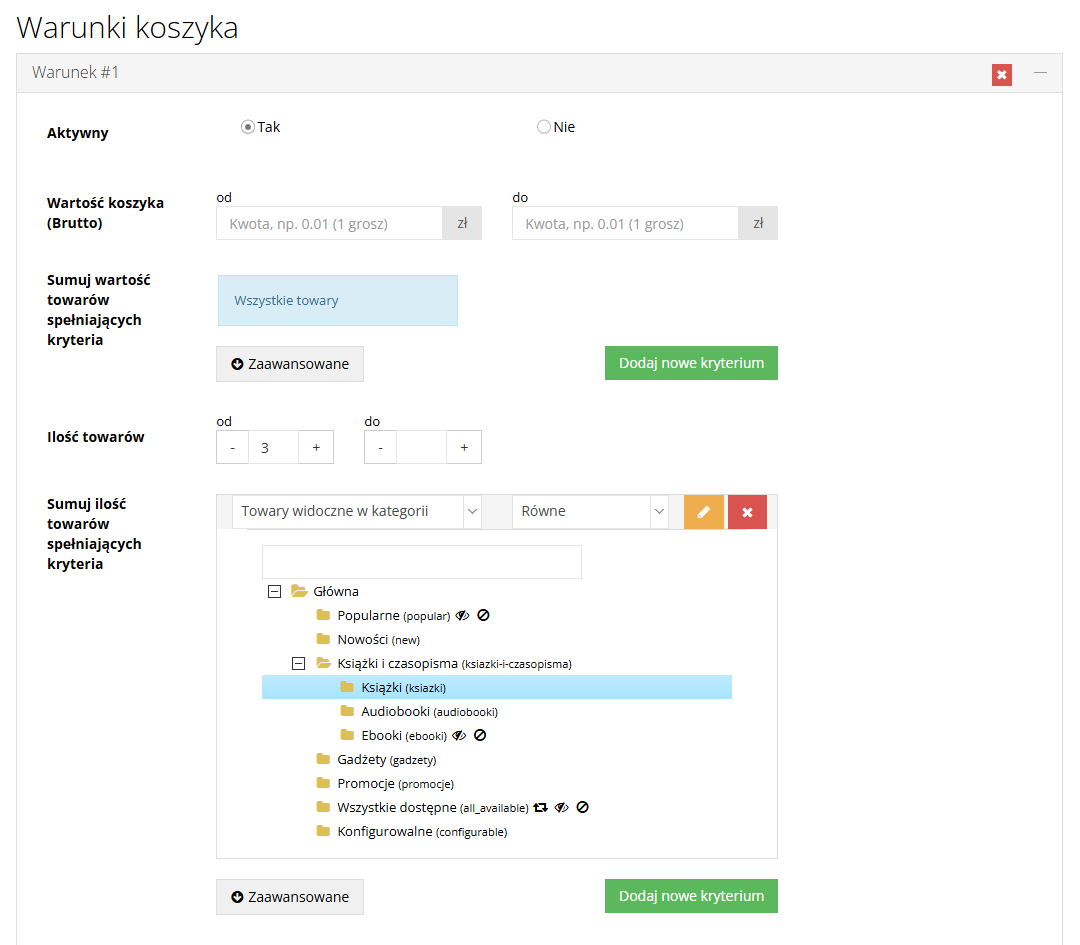1080x945 pixels.
Task: Toggle crossed-eye icon beside Ebooki category
Action: tap(459, 735)
